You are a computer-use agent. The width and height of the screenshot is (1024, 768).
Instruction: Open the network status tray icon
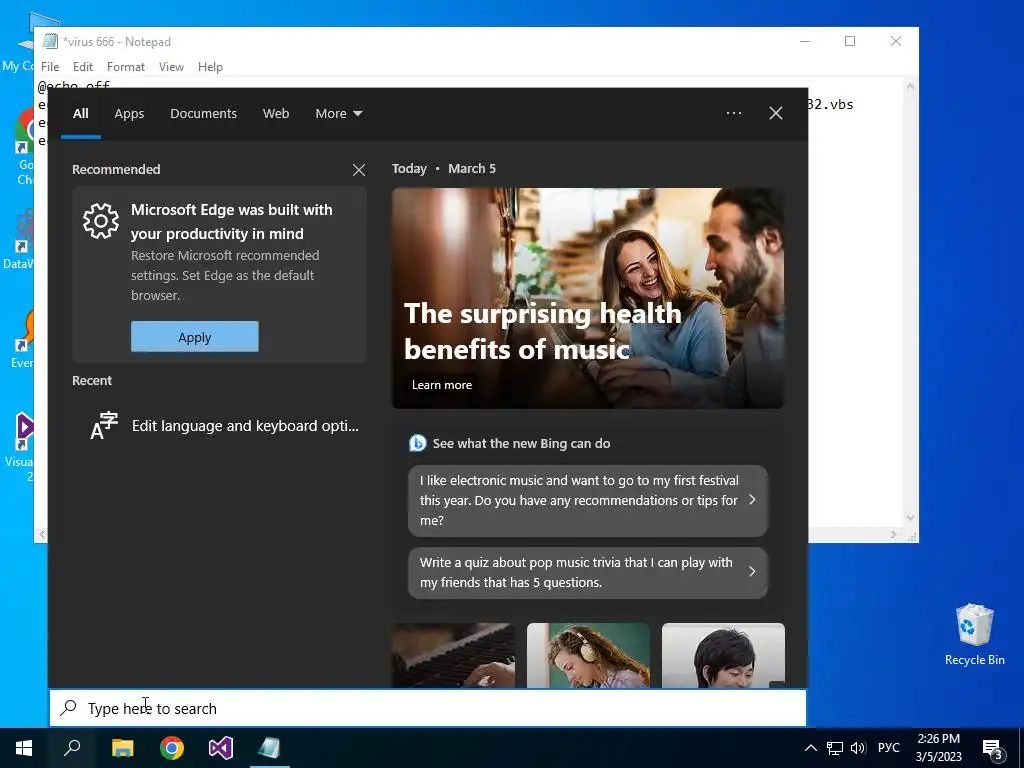click(835, 748)
